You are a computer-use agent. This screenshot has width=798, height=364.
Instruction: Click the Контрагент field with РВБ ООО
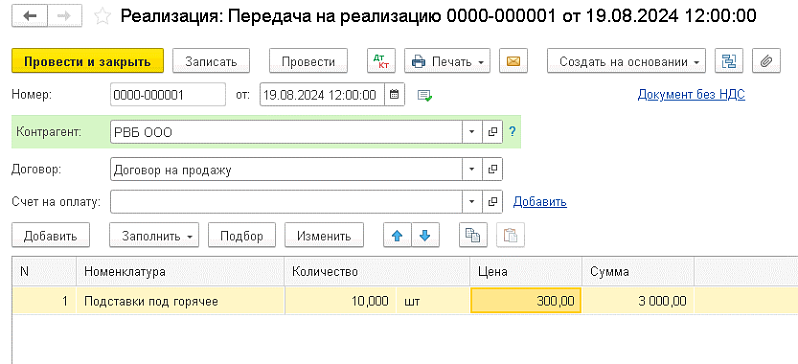tap(286, 132)
